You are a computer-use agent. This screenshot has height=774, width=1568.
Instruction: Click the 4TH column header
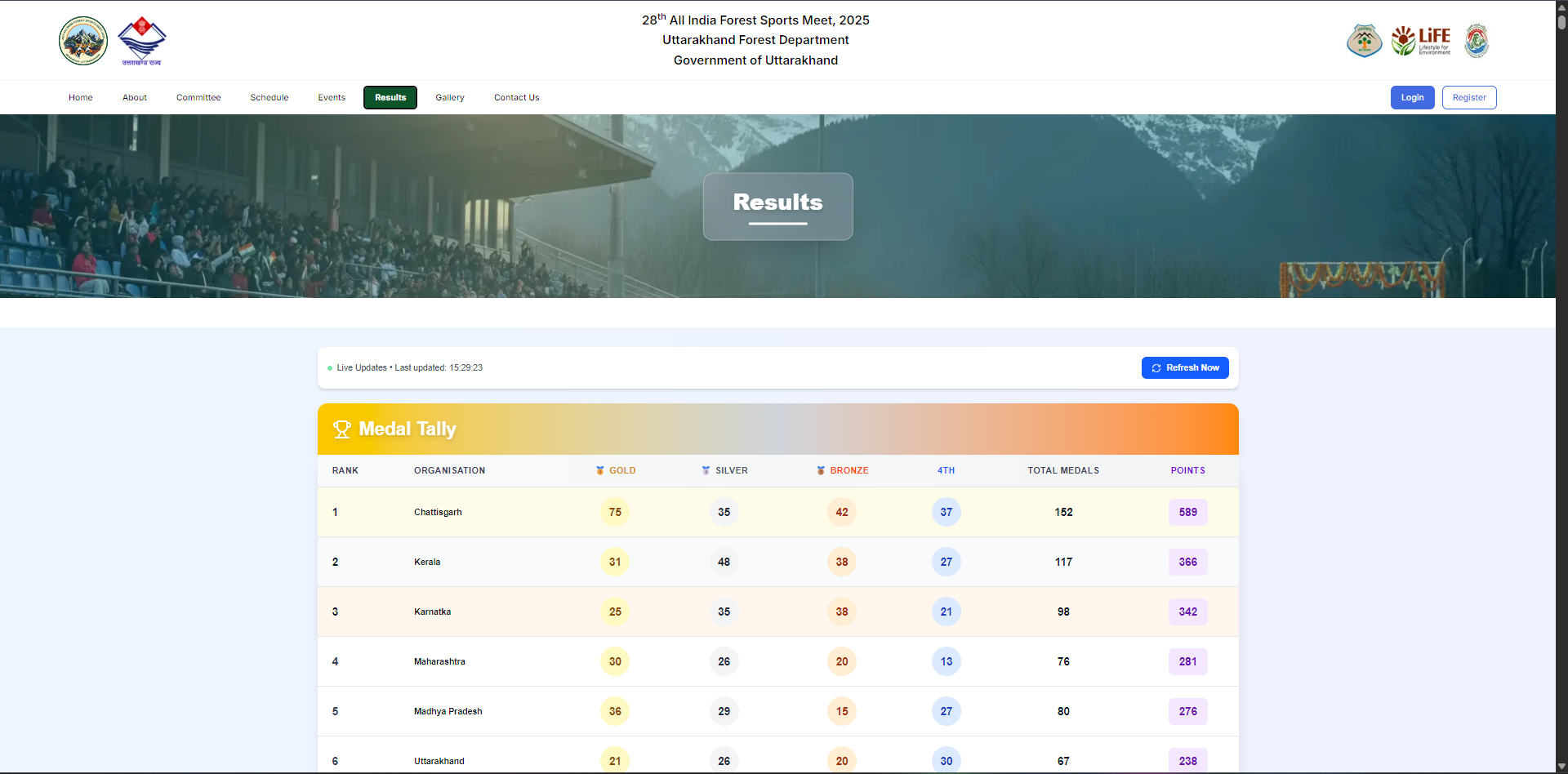coord(947,470)
